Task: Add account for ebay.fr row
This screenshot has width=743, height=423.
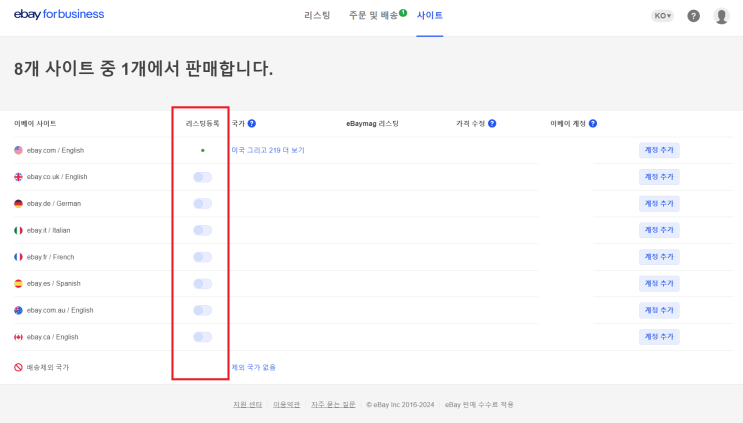Action: tap(659, 257)
